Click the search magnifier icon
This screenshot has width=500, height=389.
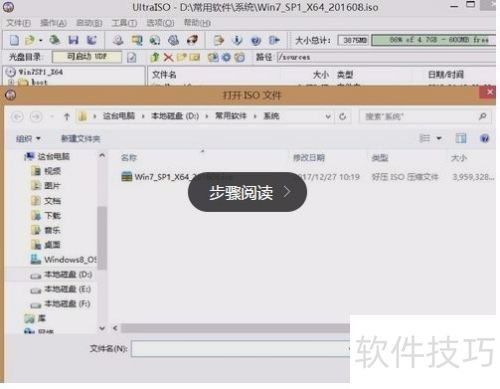[x=482, y=116]
